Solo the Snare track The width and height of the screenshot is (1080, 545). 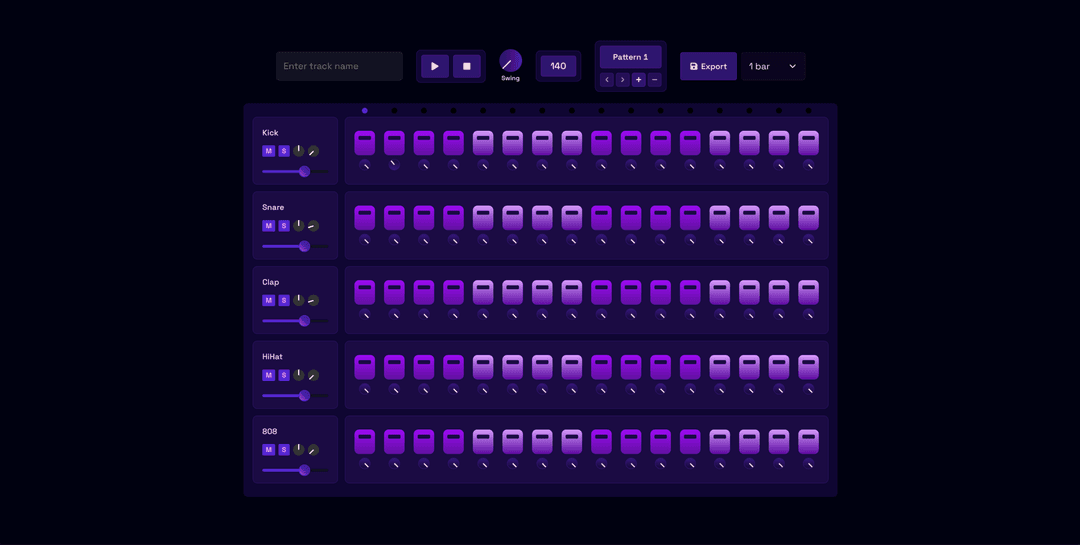(x=284, y=226)
